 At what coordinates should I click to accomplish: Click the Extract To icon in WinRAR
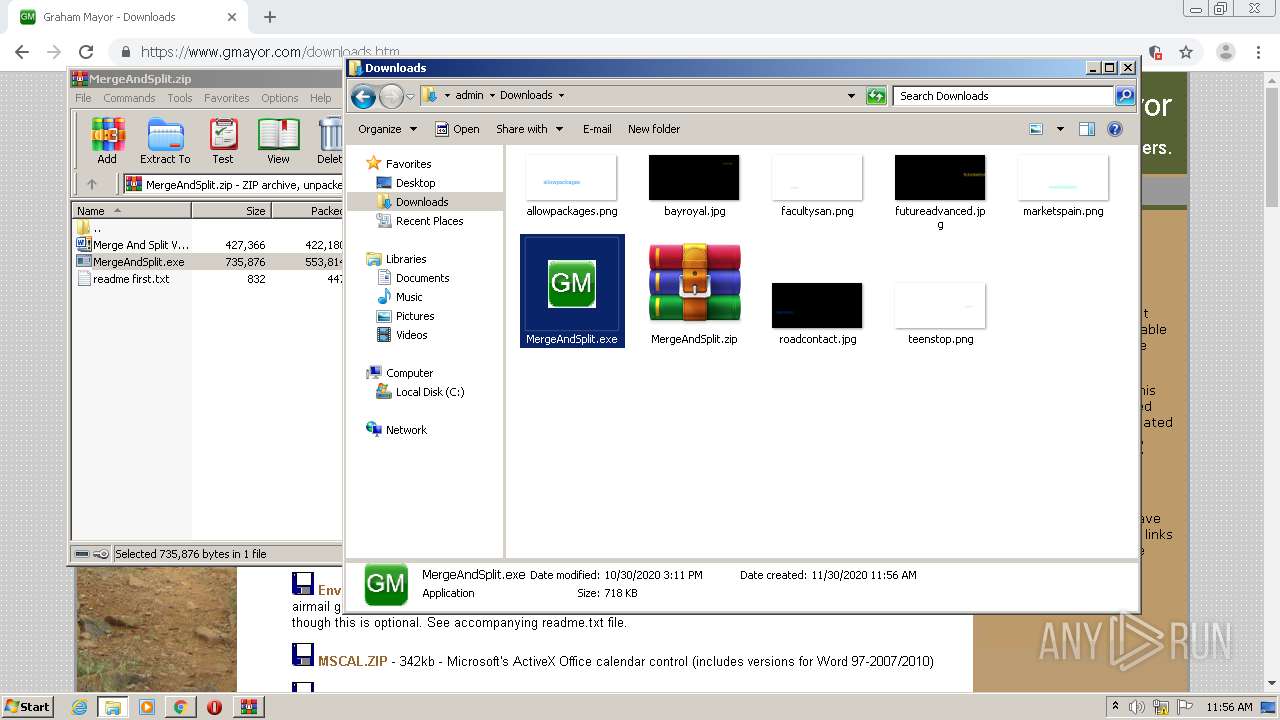point(165,140)
